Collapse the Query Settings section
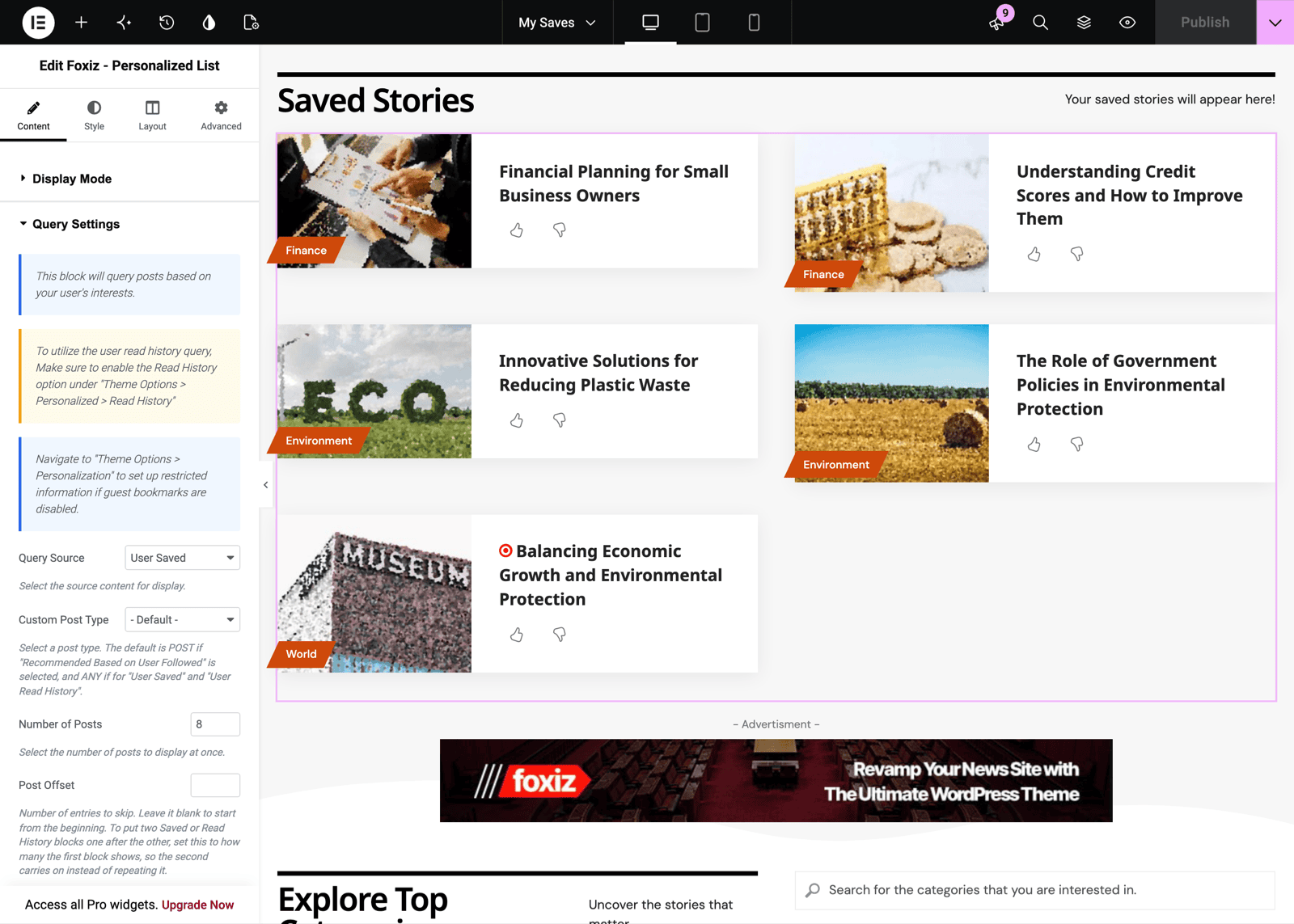This screenshot has height=924, width=1294. [129, 224]
